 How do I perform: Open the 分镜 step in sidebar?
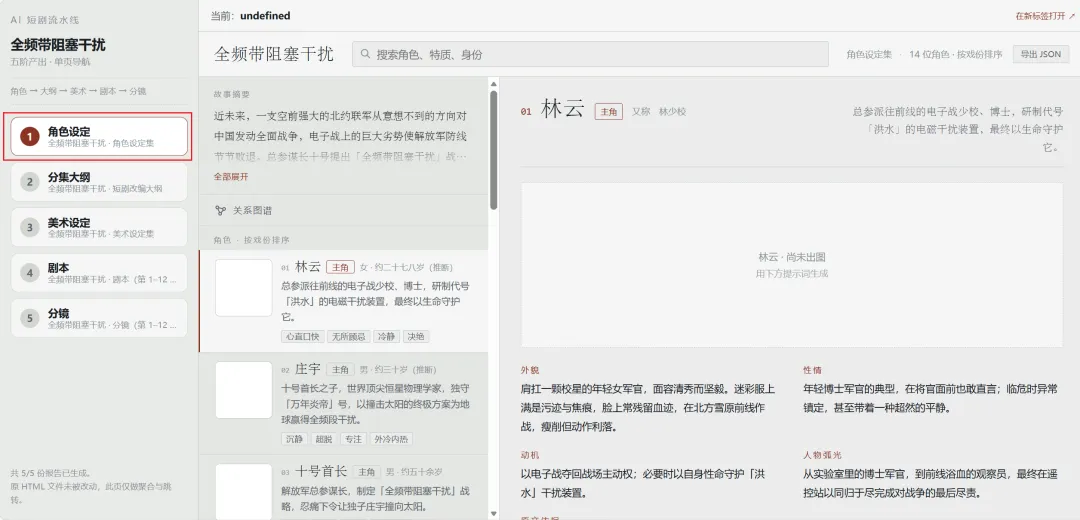(x=99, y=318)
